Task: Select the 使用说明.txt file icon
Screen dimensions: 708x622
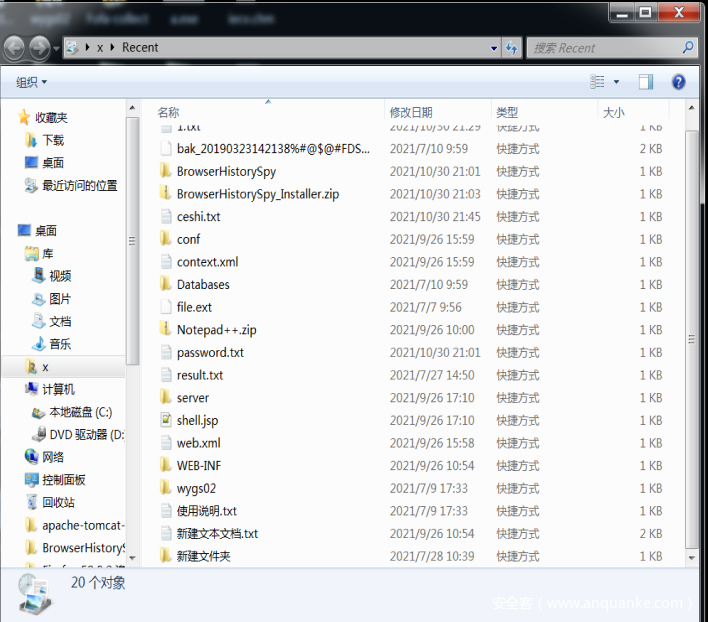Action: [166, 511]
